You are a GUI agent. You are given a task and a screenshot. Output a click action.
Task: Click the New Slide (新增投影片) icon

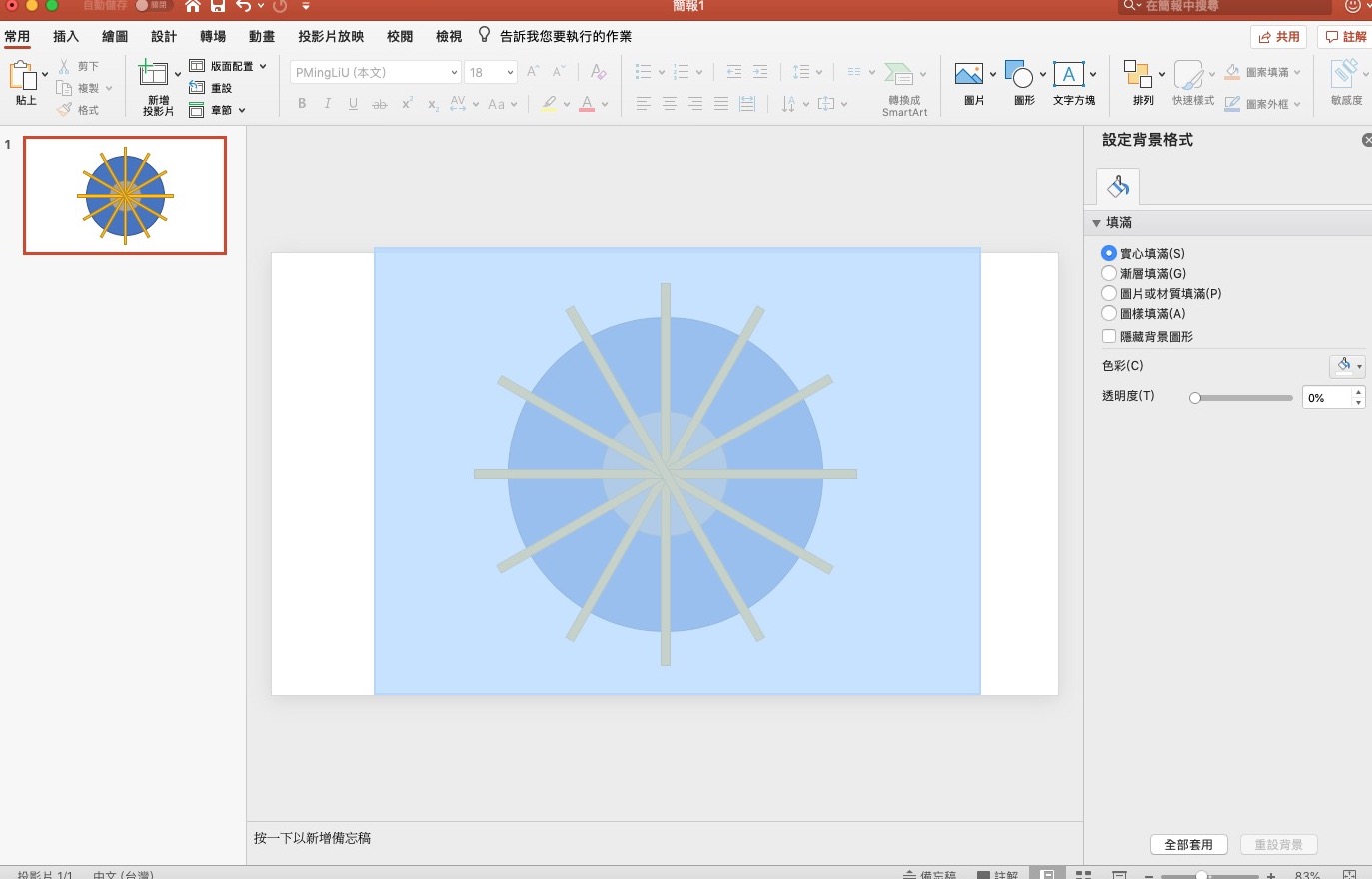click(153, 75)
